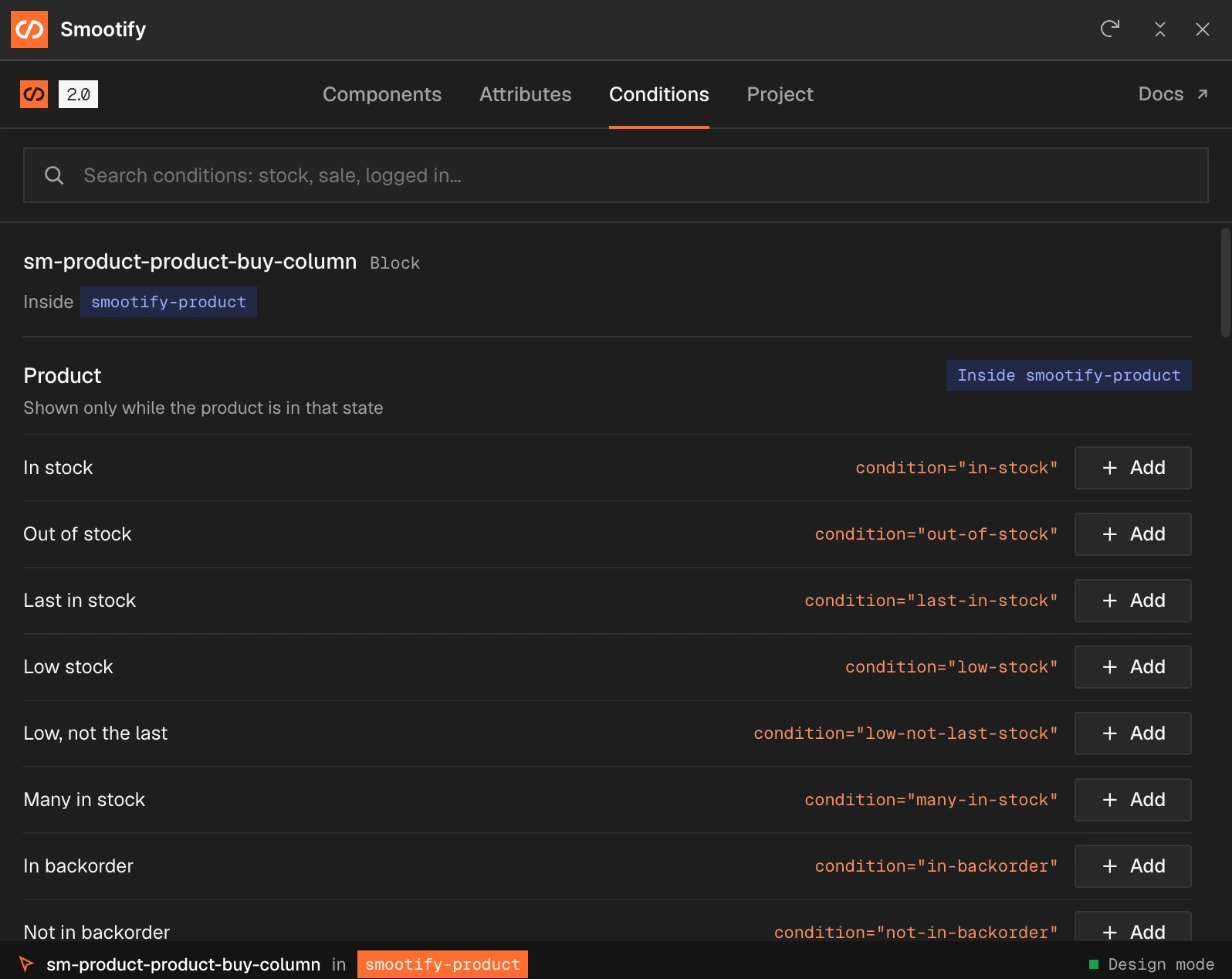Select the Conditions tab
This screenshot has width=1232, height=979.
point(659,94)
